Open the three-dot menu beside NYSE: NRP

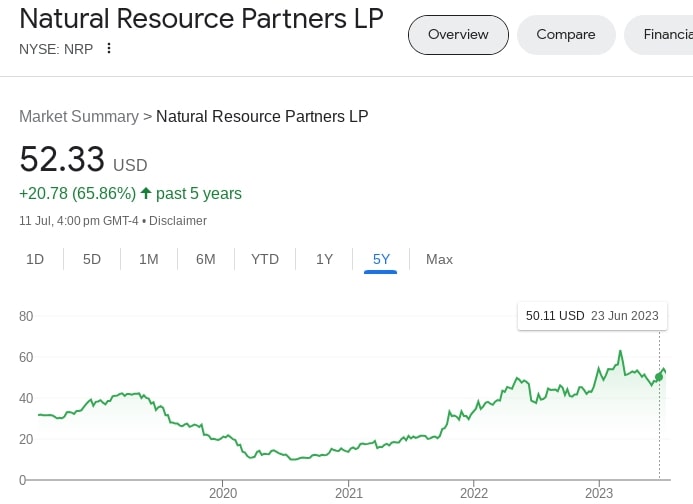point(109,48)
